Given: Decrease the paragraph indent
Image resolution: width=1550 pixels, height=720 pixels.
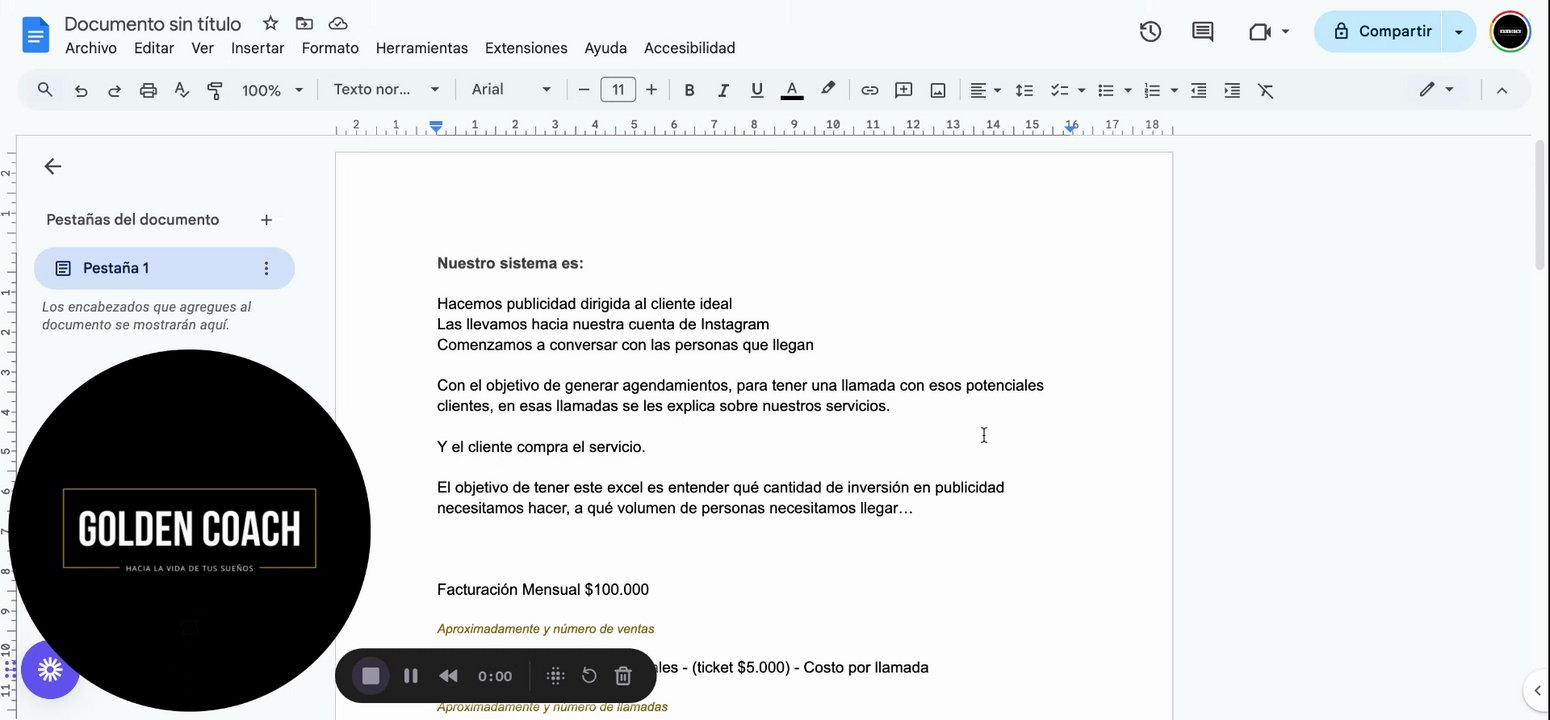Looking at the screenshot, I should pyautogui.click(x=1199, y=90).
